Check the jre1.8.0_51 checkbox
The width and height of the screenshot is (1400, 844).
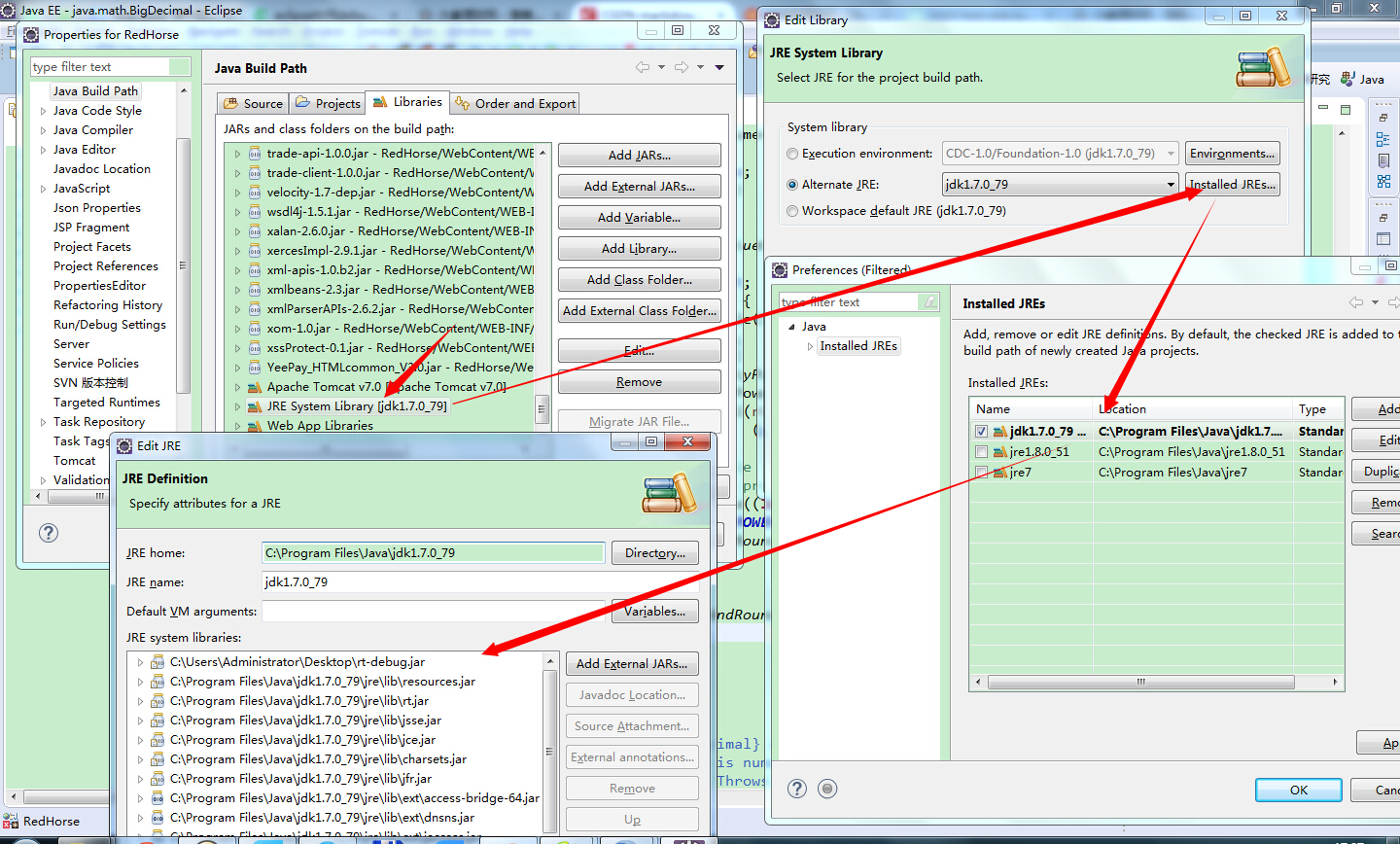click(982, 452)
